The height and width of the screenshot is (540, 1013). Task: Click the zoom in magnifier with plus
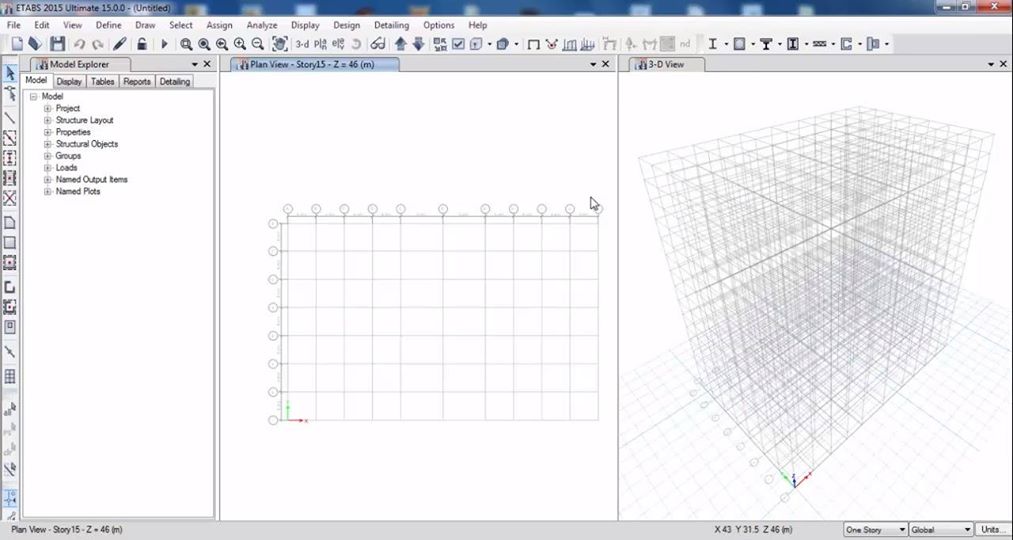pos(240,44)
